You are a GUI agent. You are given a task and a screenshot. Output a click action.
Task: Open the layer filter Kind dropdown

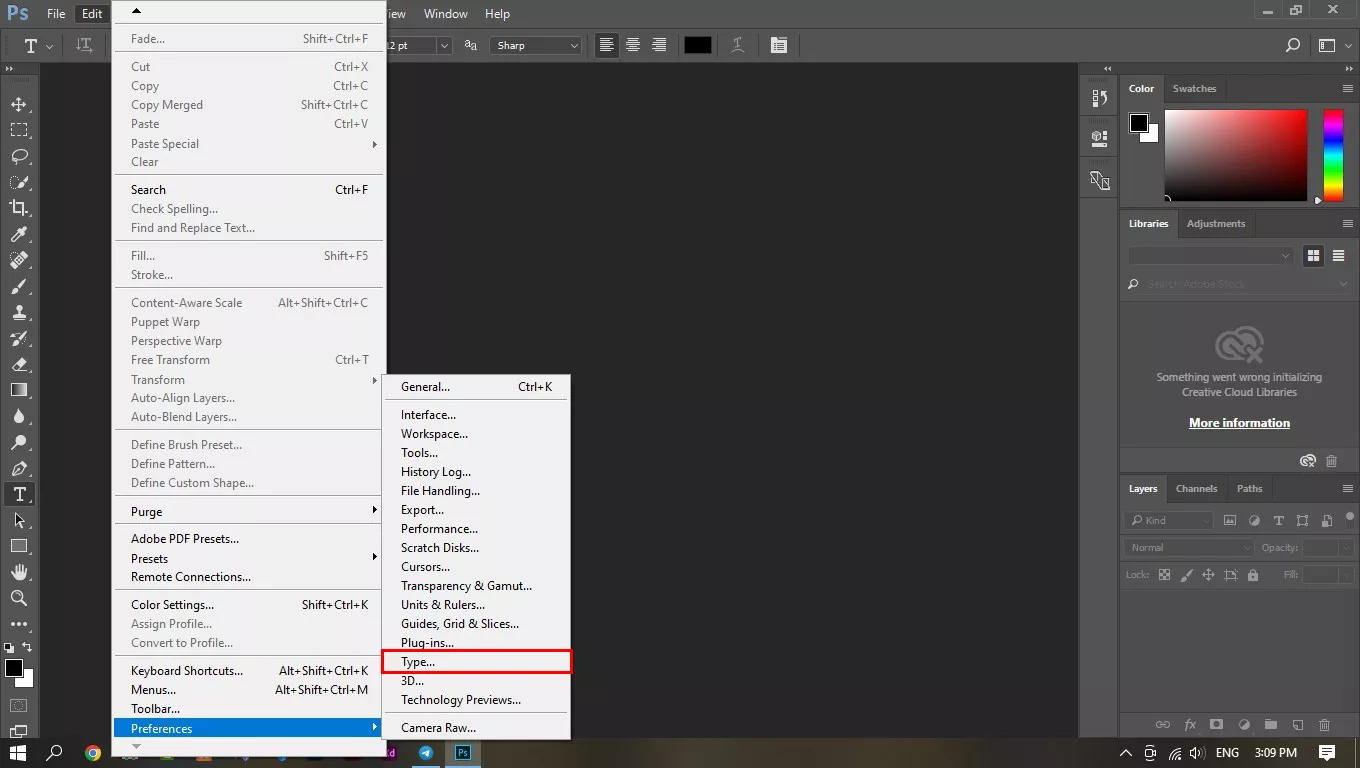coord(1169,520)
